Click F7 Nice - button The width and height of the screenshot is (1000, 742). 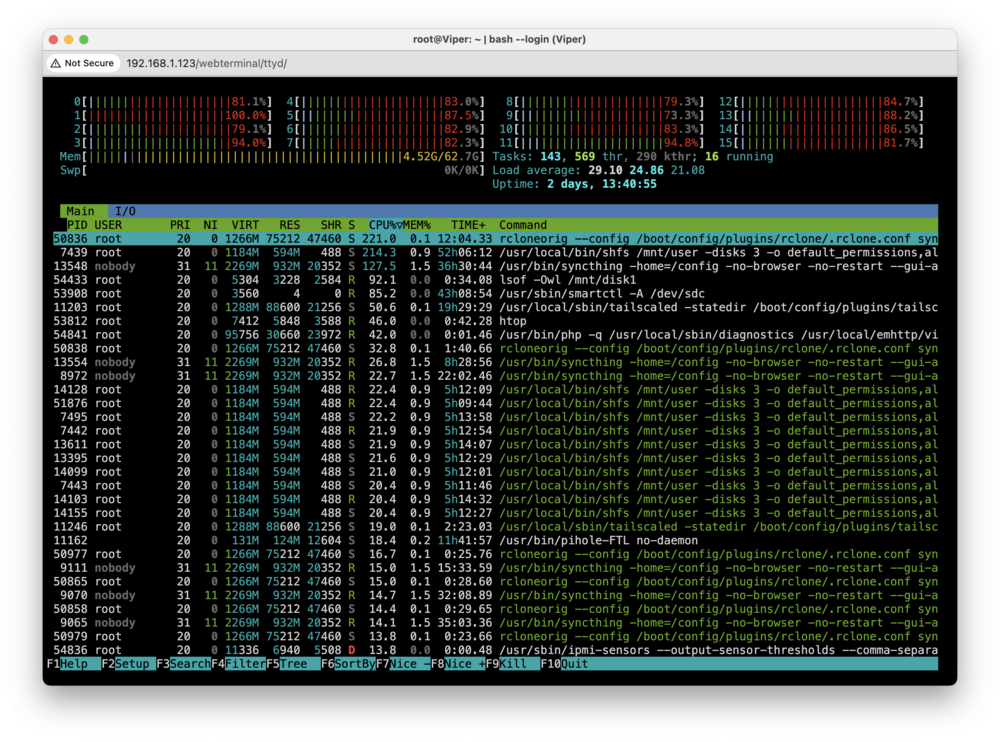403,664
